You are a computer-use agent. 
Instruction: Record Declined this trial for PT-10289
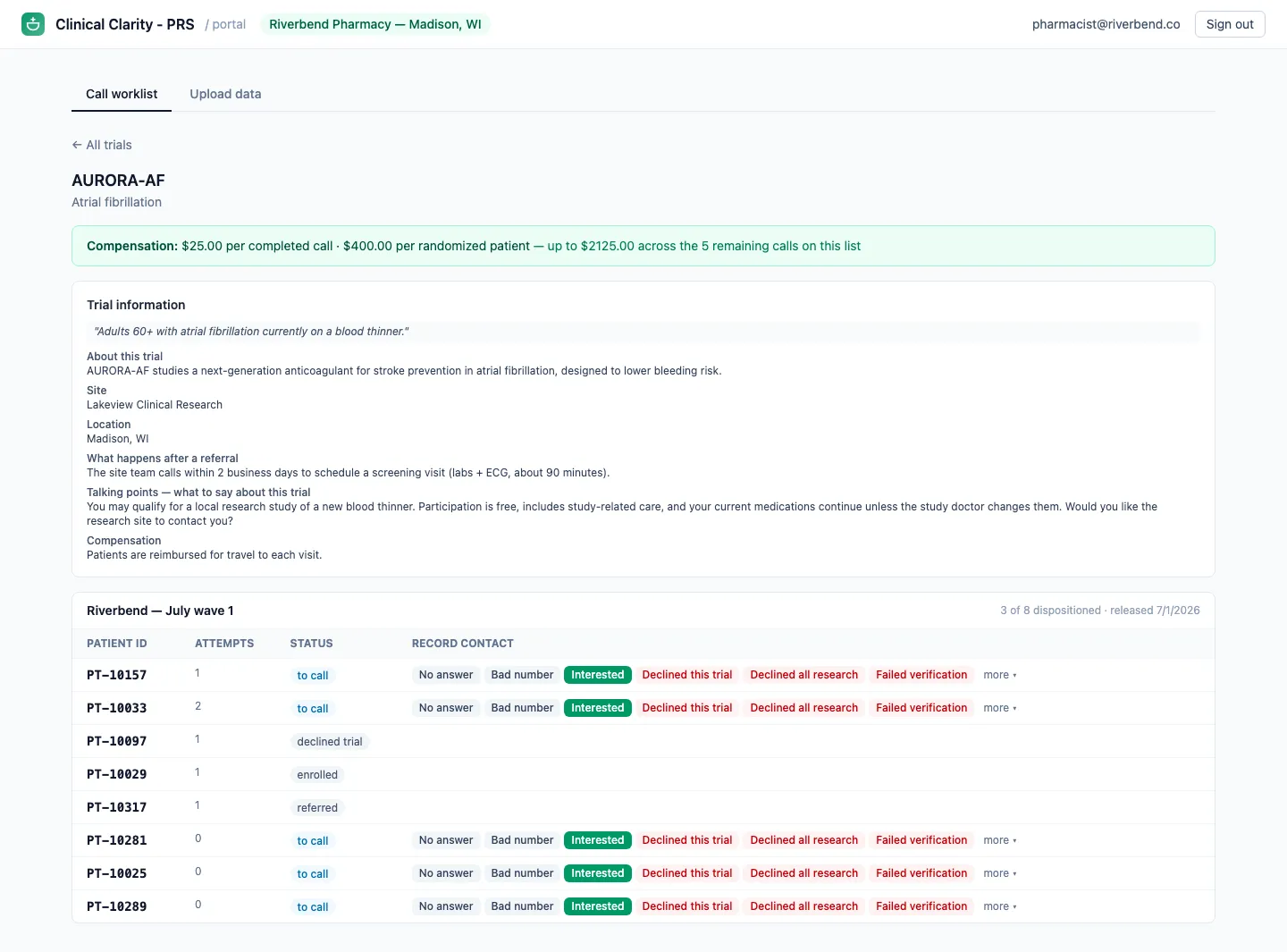coord(687,906)
